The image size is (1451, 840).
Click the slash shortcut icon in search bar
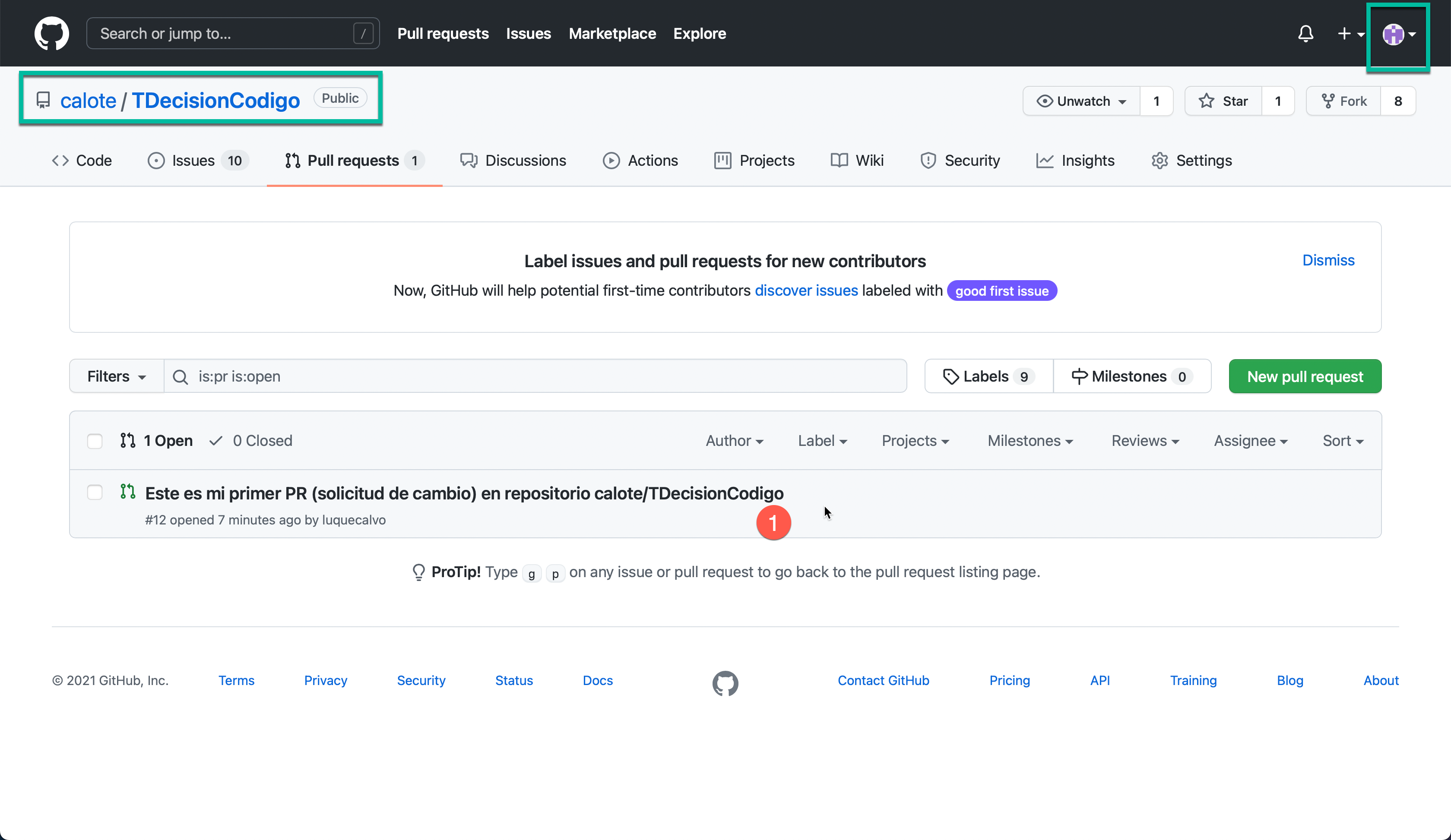coord(363,33)
